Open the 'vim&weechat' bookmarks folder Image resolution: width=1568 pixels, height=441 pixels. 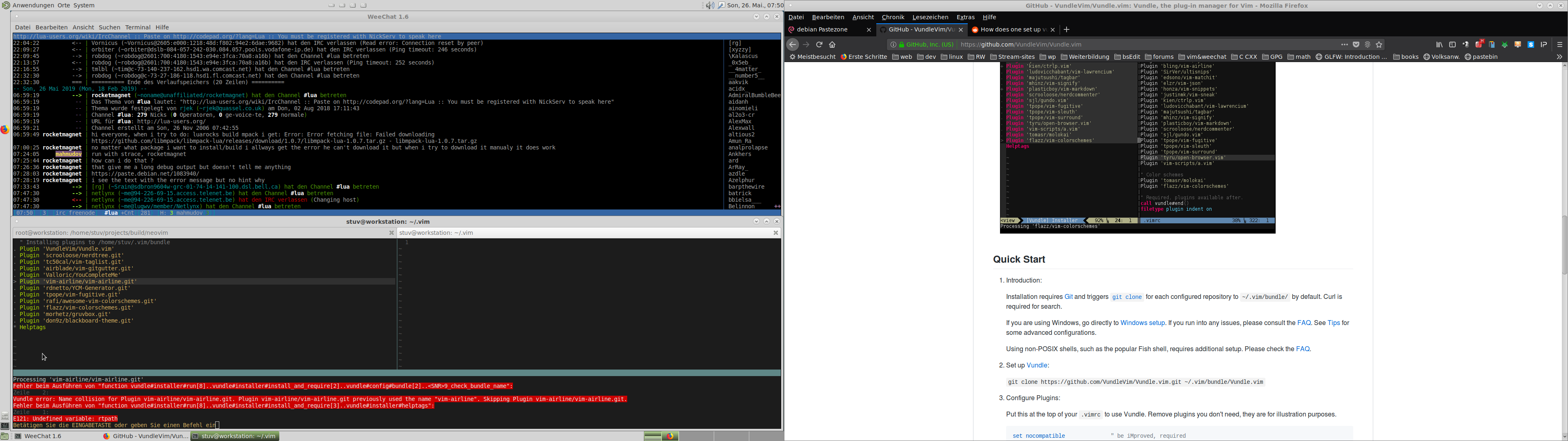[x=1202, y=57]
